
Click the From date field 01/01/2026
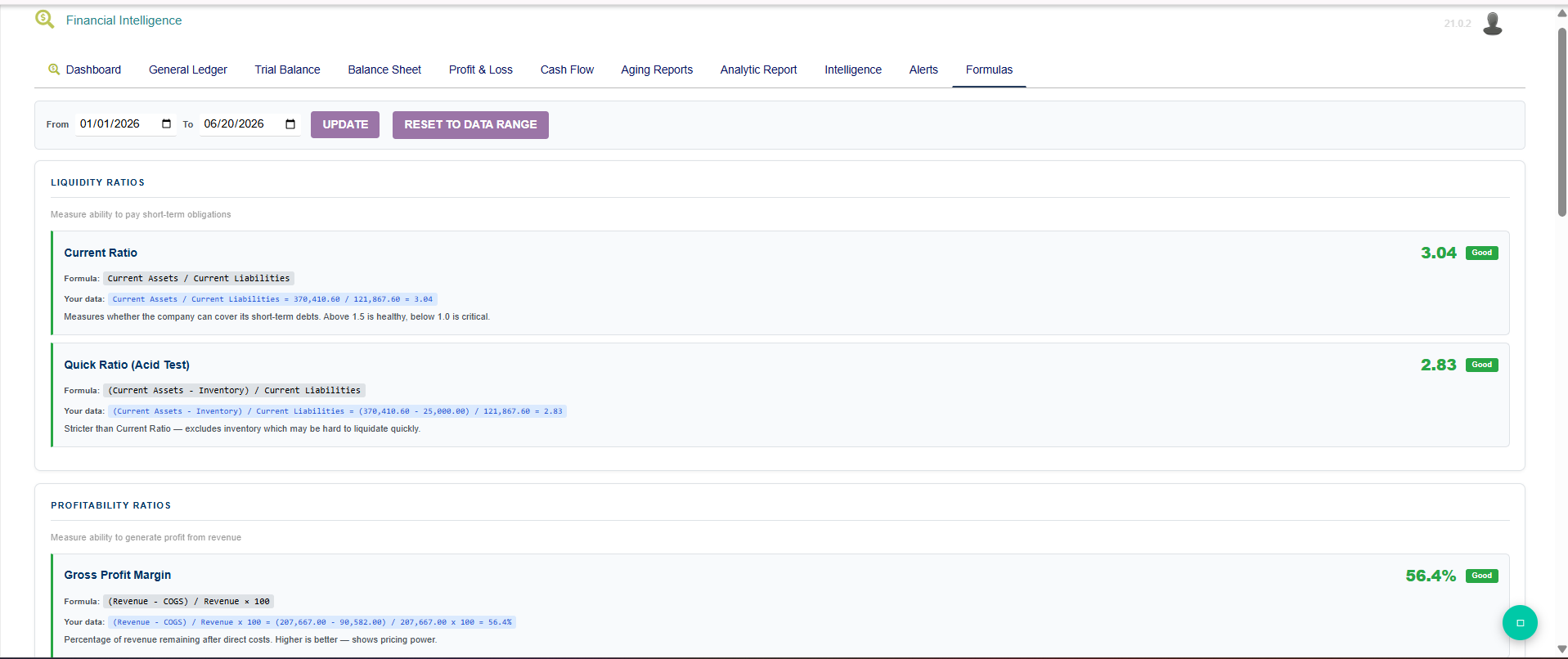pos(126,124)
